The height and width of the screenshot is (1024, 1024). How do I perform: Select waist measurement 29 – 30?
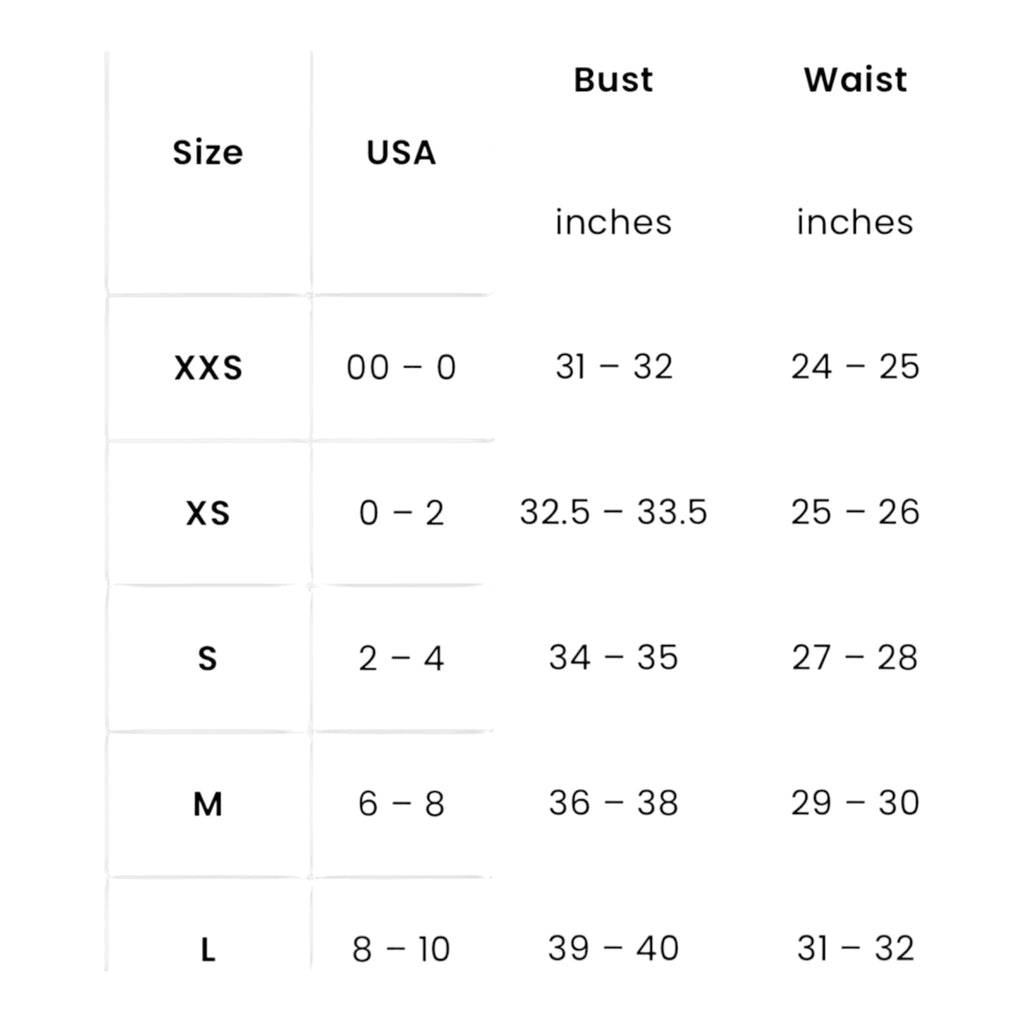(x=855, y=803)
